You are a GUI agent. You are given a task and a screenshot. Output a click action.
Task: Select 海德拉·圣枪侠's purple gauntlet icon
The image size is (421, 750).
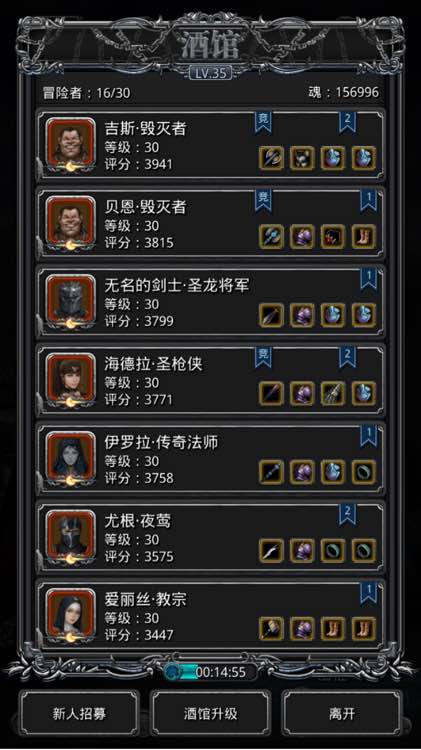pos(302,393)
